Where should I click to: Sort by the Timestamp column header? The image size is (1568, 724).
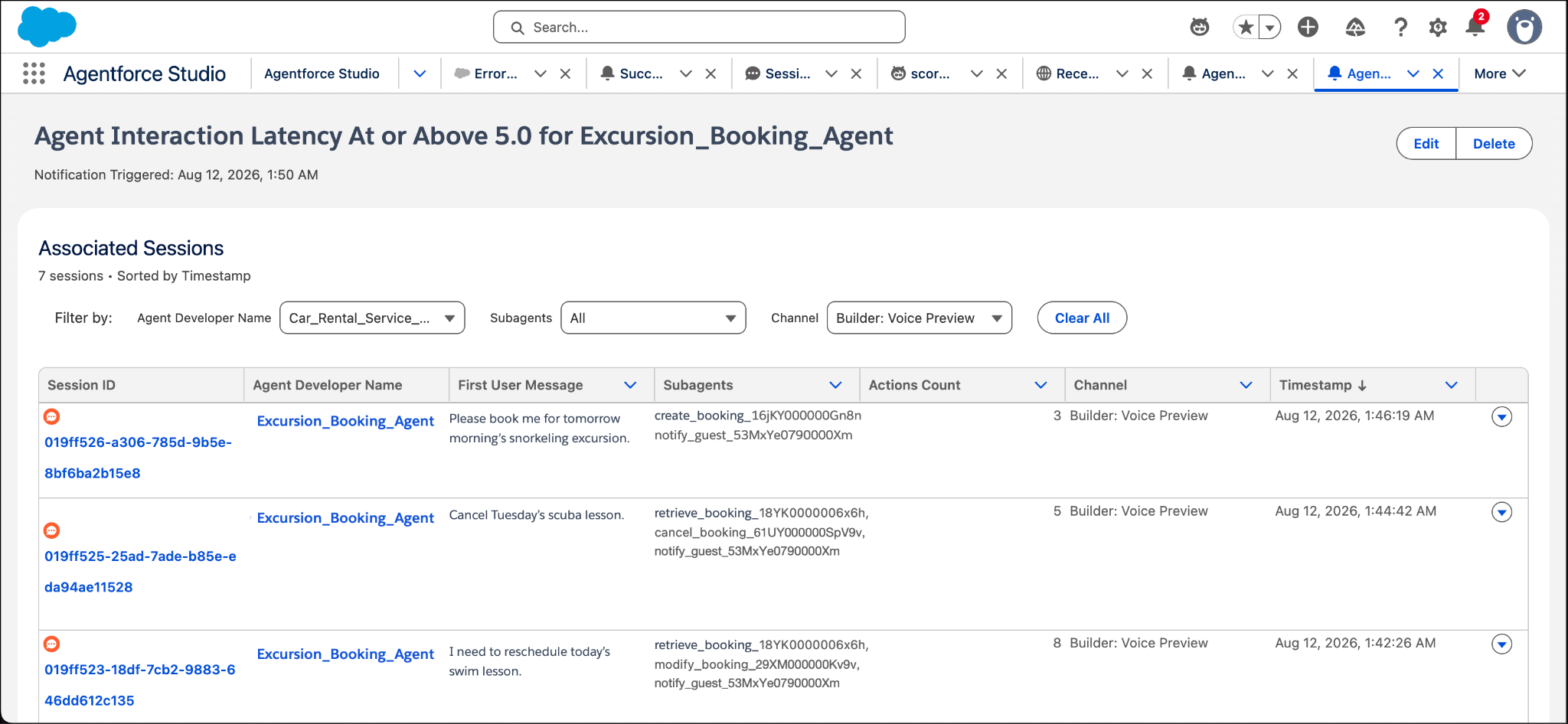point(1322,385)
